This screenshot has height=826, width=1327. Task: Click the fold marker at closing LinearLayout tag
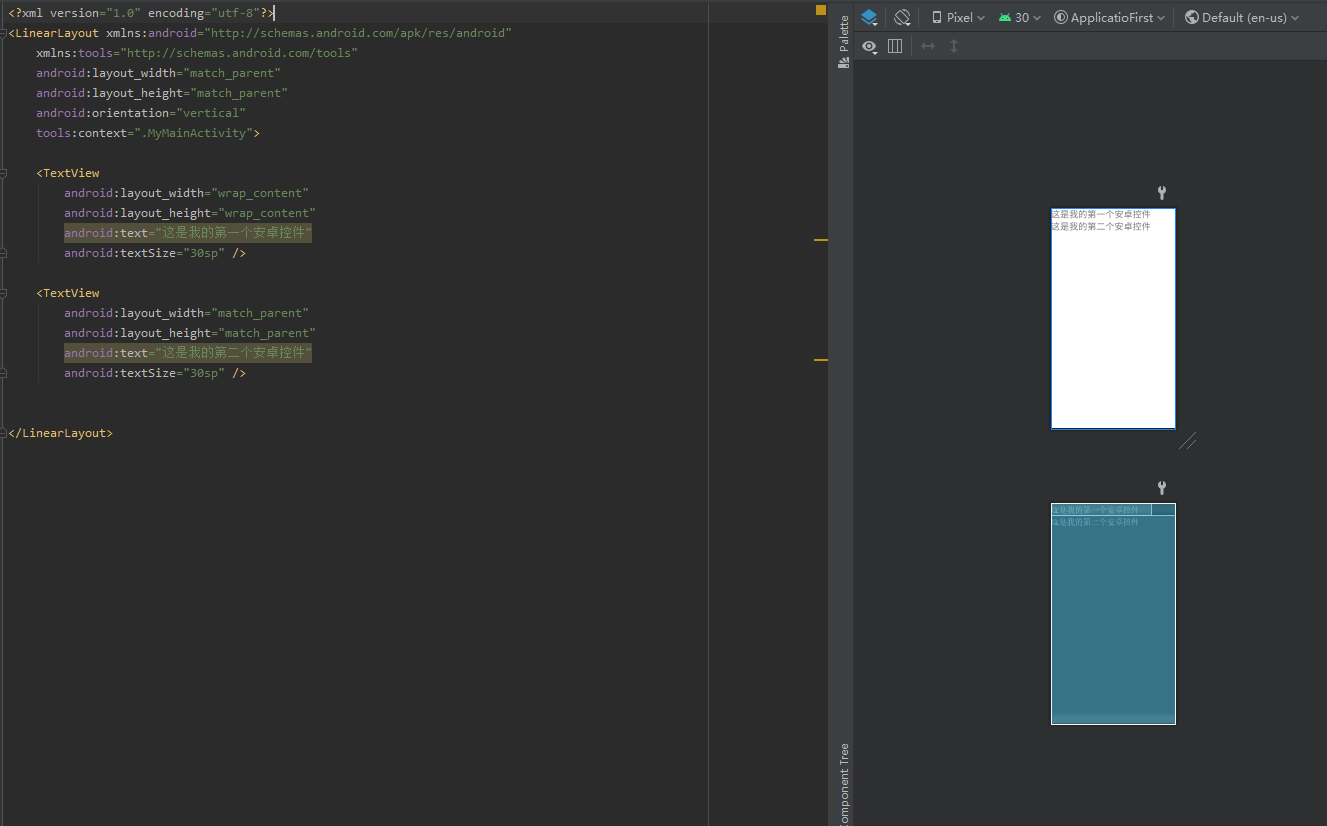click(x=3, y=433)
